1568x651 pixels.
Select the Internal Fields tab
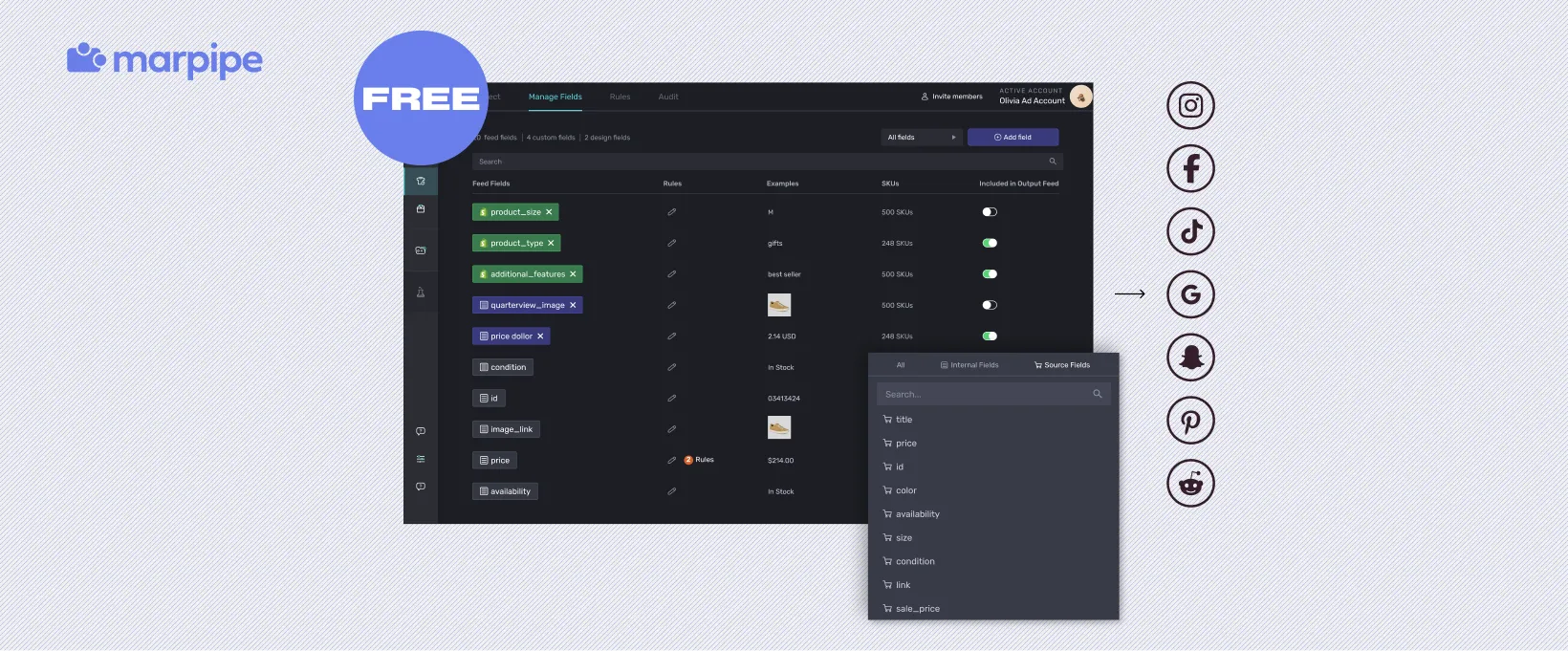click(969, 365)
